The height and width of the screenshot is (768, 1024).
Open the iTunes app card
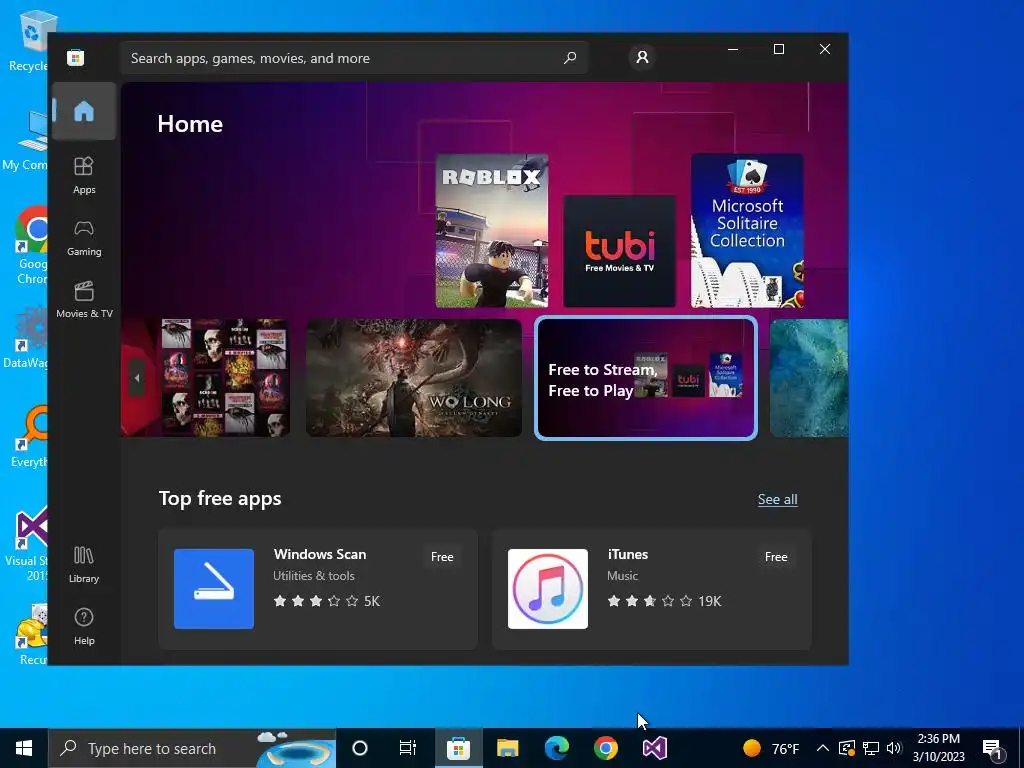(652, 589)
